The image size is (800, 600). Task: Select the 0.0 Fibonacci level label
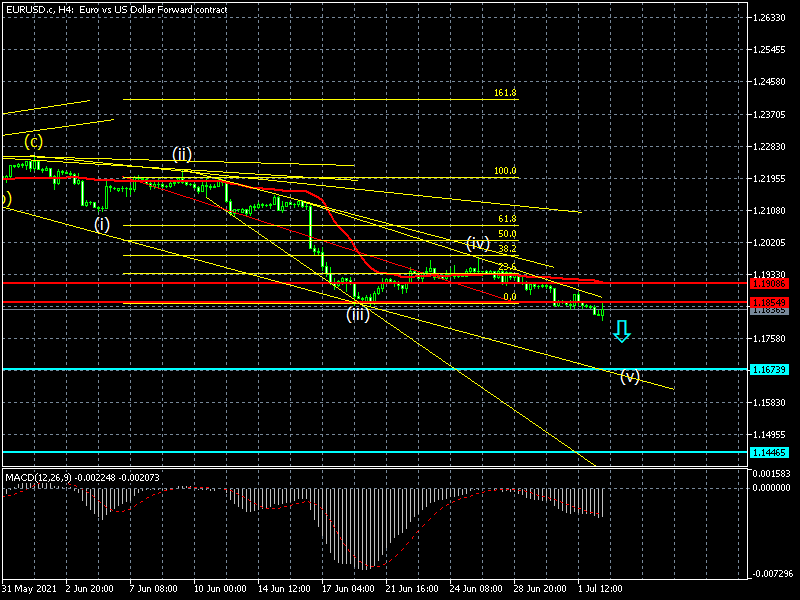[x=509, y=297]
